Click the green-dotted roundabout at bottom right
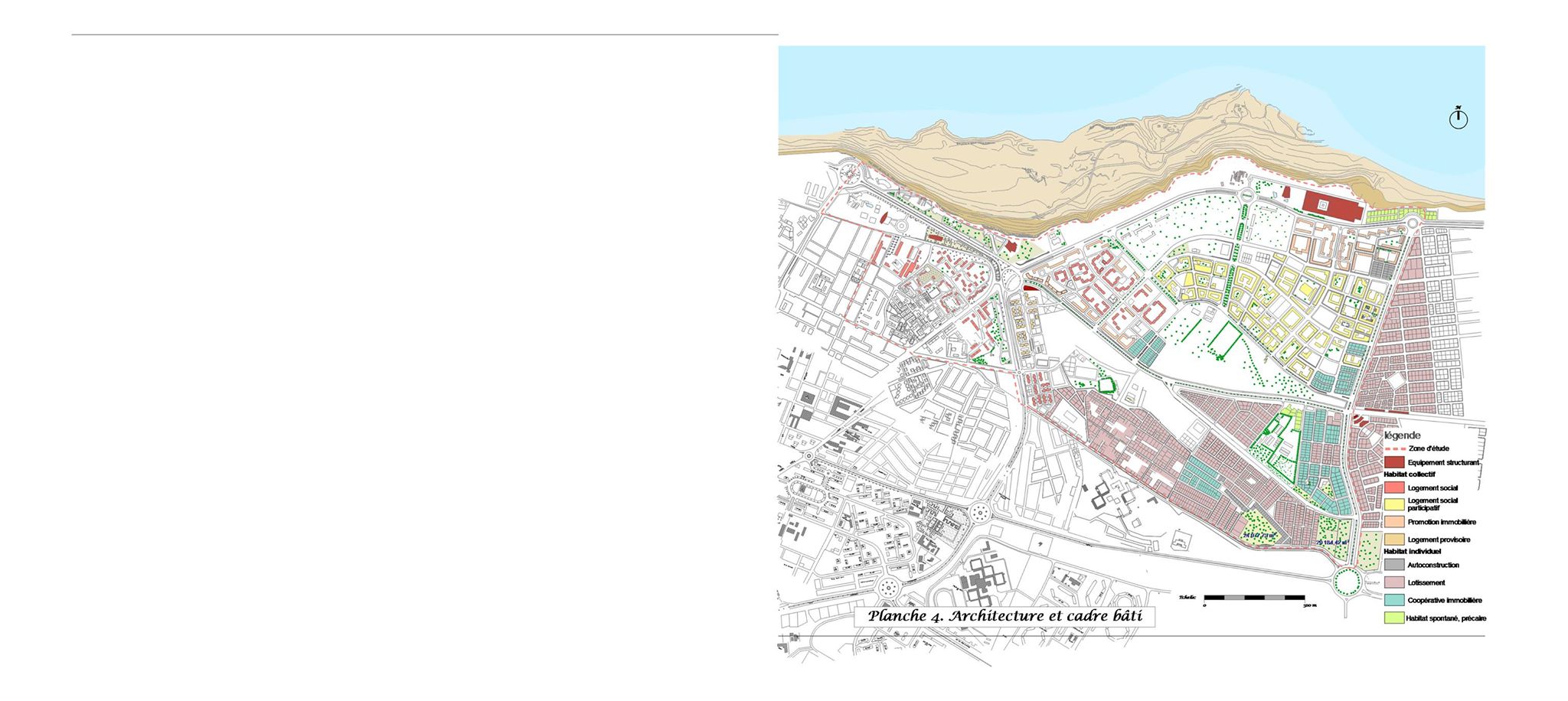 (x=1347, y=581)
